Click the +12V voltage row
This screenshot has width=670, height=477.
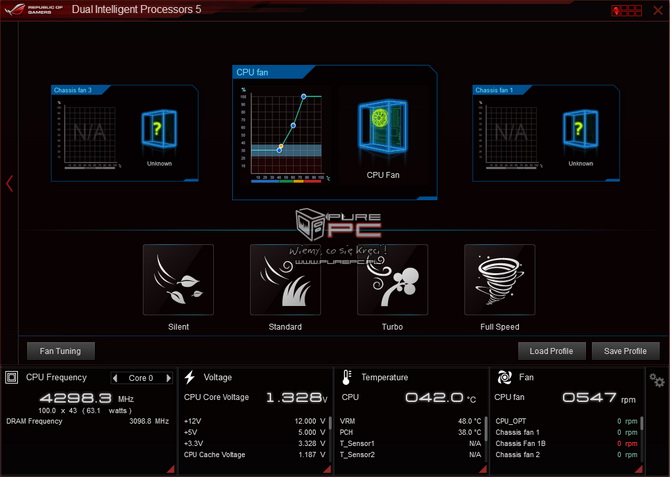(x=255, y=421)
